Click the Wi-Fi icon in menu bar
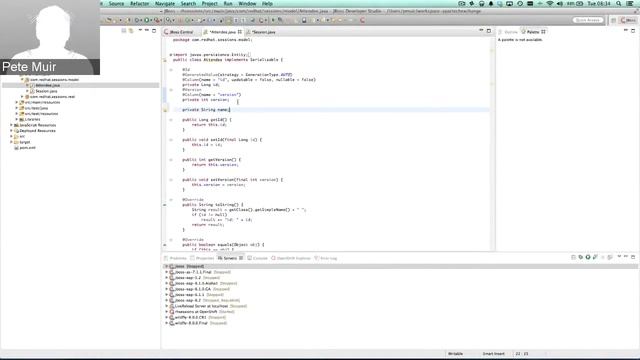 550,3
